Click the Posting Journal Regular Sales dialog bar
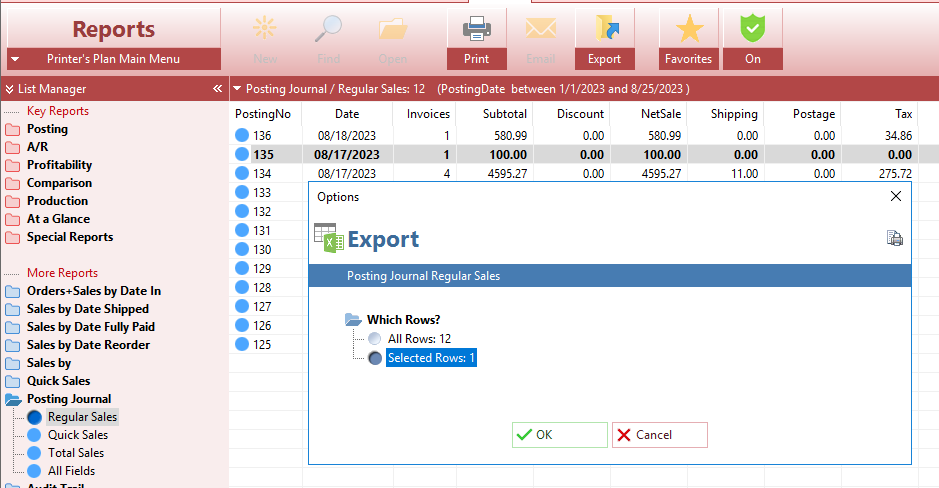 (x=610, y=276)
